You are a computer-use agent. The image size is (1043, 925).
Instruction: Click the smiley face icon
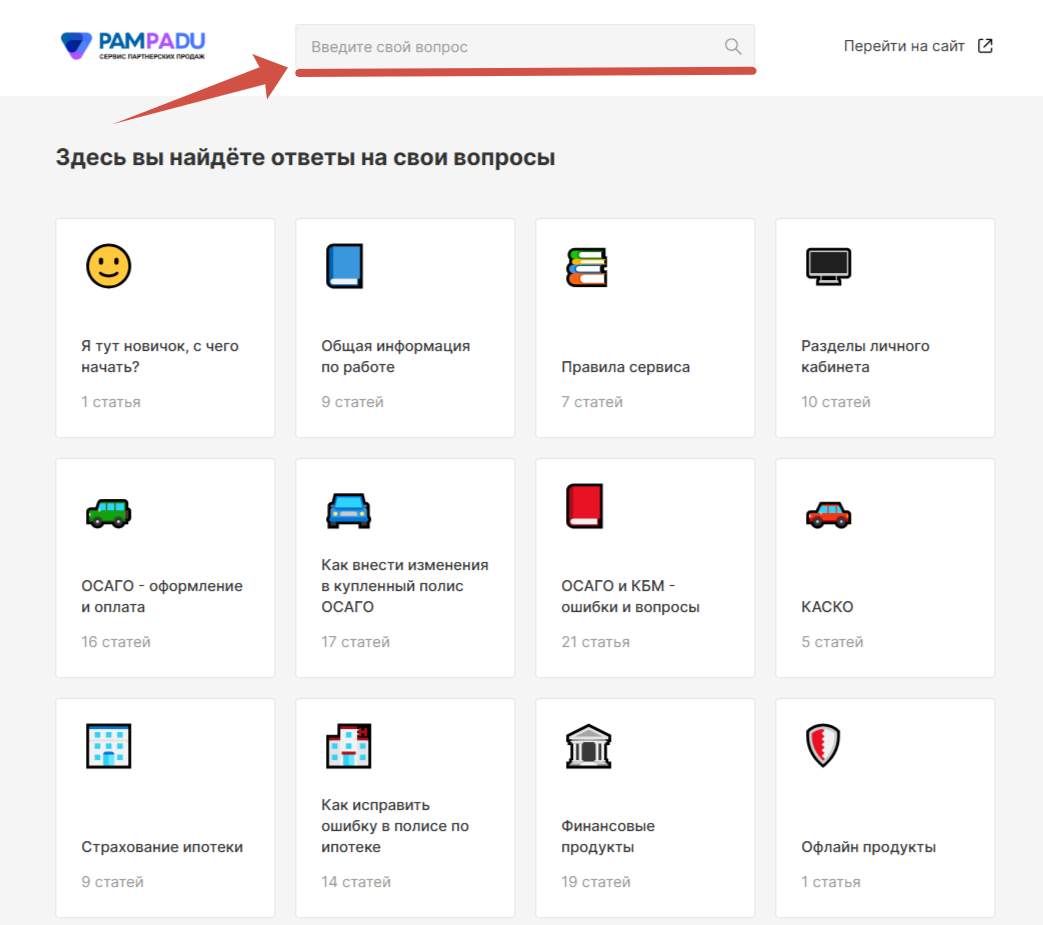pyautogui.click(x=108, y=266)
